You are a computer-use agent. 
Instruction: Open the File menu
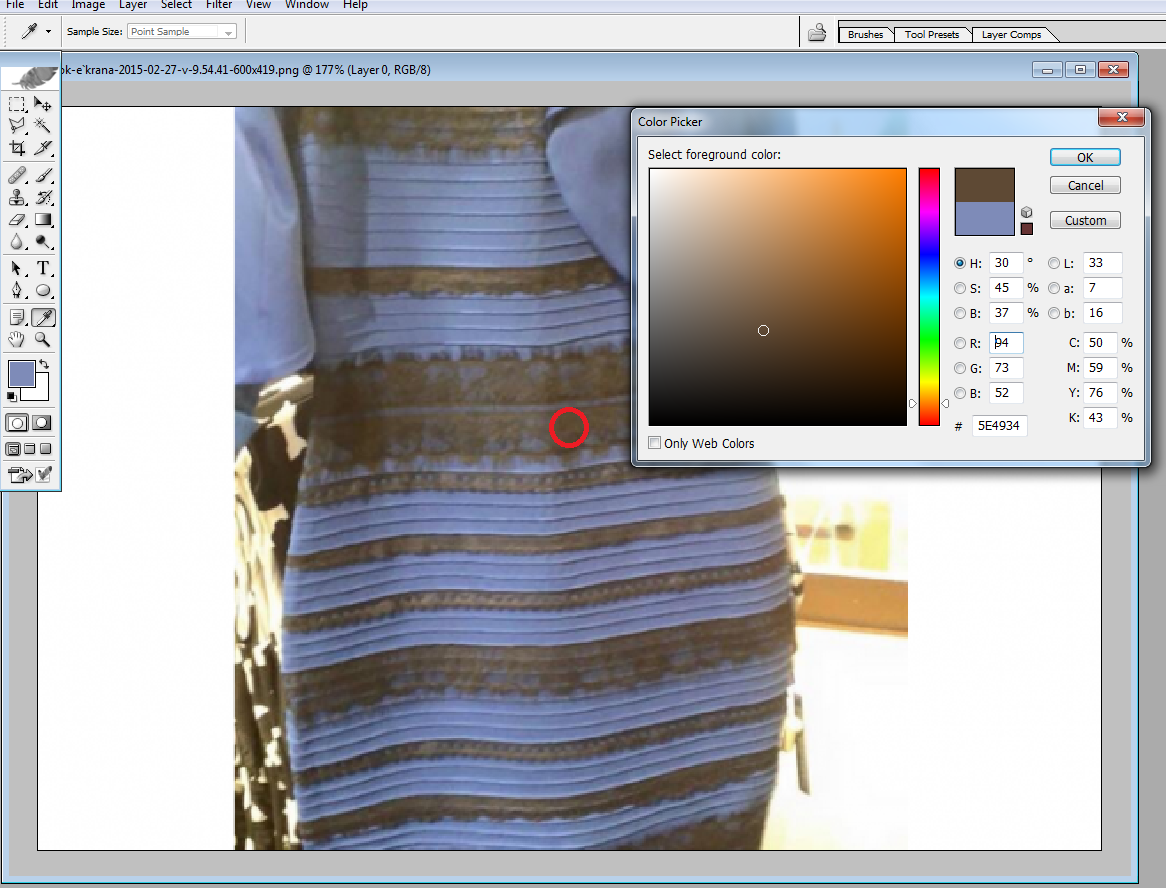[15, 4]
